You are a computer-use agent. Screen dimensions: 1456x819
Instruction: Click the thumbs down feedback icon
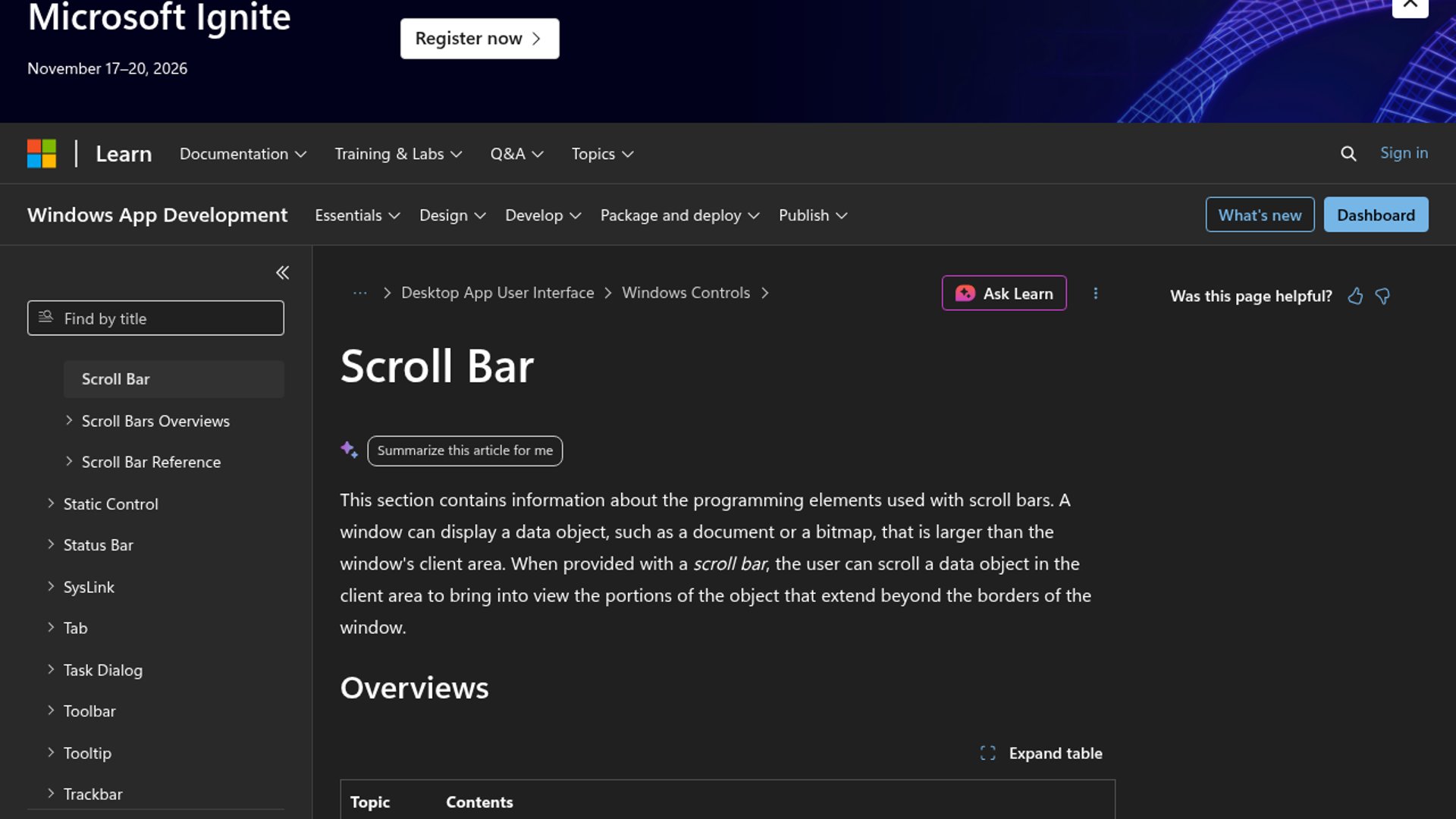(x=1382, y=297)
